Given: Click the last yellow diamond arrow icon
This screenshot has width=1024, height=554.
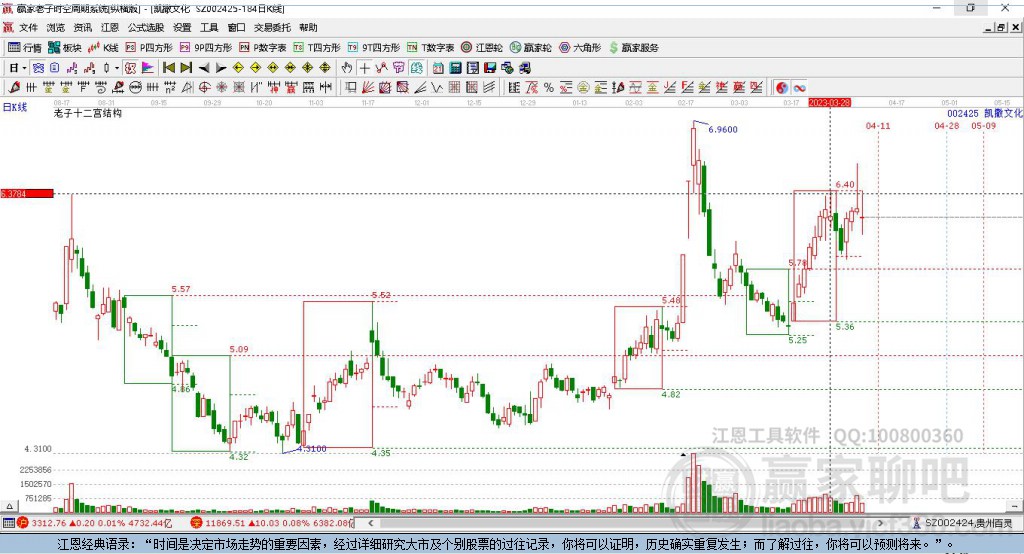Looking at the screenshot, I should click(325, 68).
